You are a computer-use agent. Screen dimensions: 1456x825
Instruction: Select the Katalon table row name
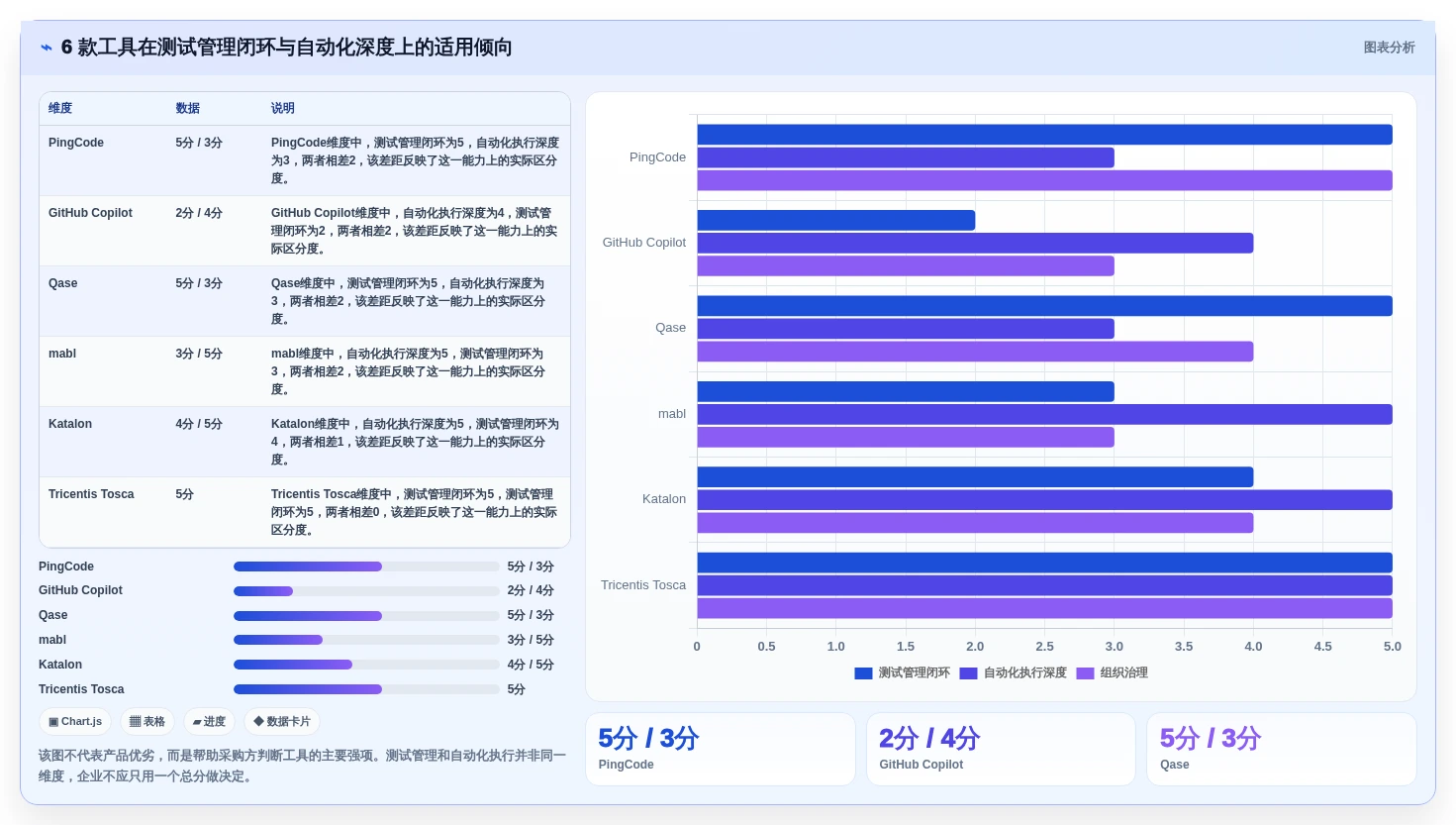click(x=70, y=424)
